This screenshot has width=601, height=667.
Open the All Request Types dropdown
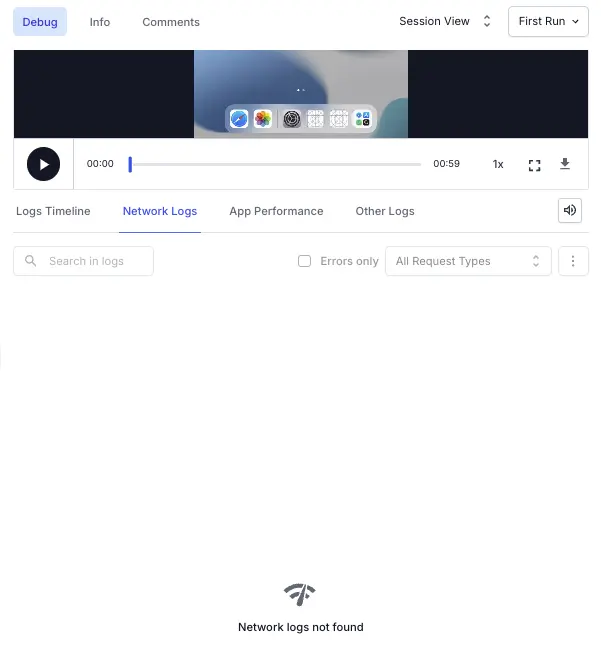tap(467, 261)
